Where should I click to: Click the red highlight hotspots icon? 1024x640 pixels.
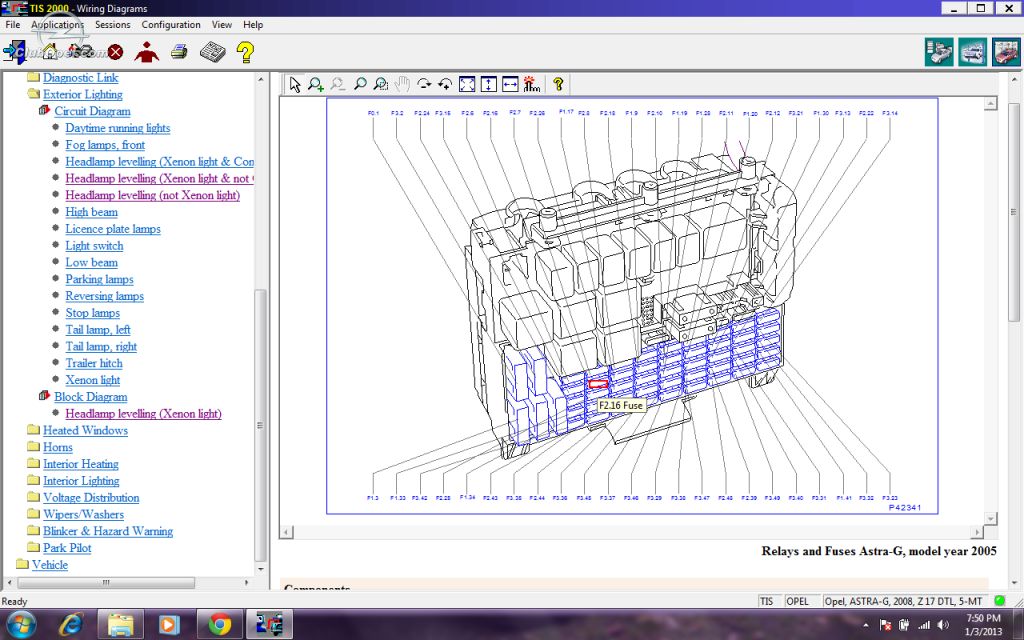[x=532, y=84]
